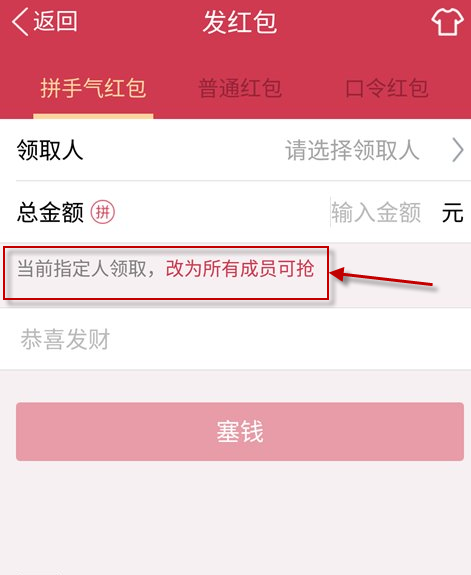Screen dimensions: 471x575
Task: Tap the 当前指定人领取 notice text
Action: point(82,269)
